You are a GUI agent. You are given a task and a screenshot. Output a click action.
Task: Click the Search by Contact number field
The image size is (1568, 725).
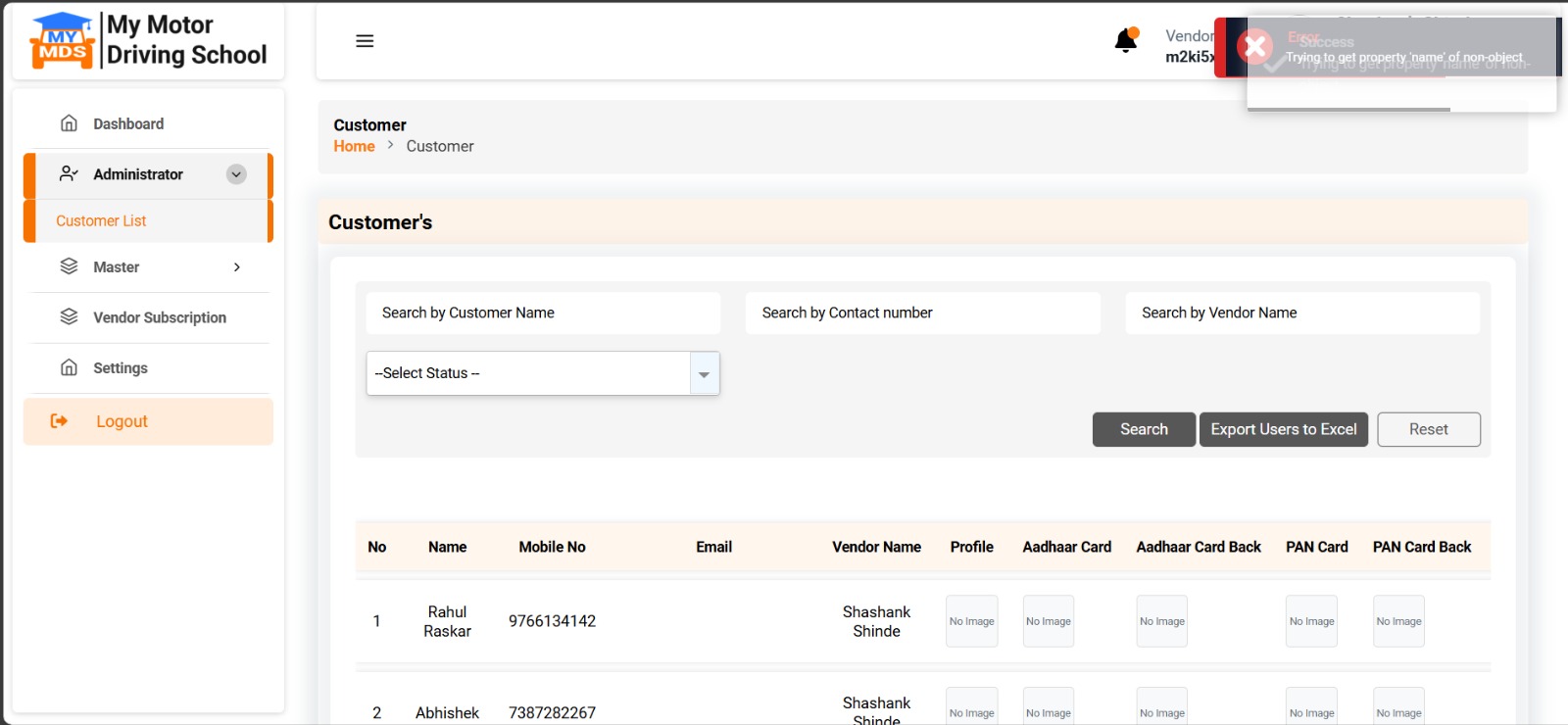pos(922,313)
